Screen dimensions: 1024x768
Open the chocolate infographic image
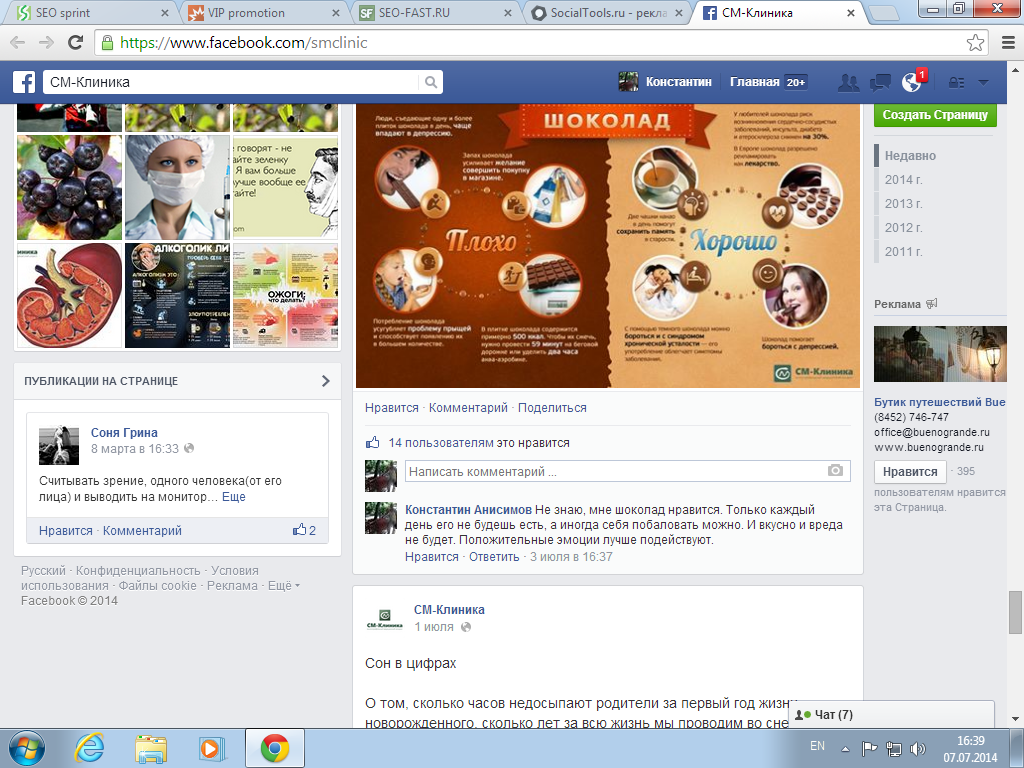click(607, 246)
